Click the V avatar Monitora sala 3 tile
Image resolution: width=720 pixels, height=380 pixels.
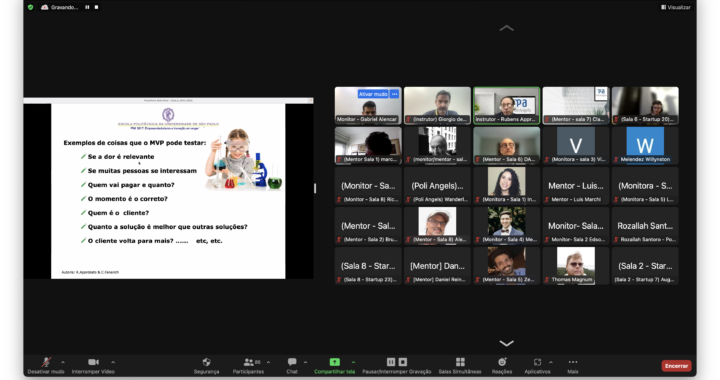[x=576, y=145]
